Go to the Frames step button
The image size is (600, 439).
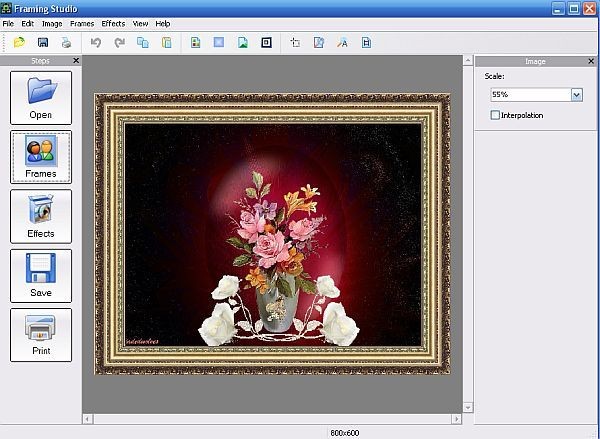(41, 157)
